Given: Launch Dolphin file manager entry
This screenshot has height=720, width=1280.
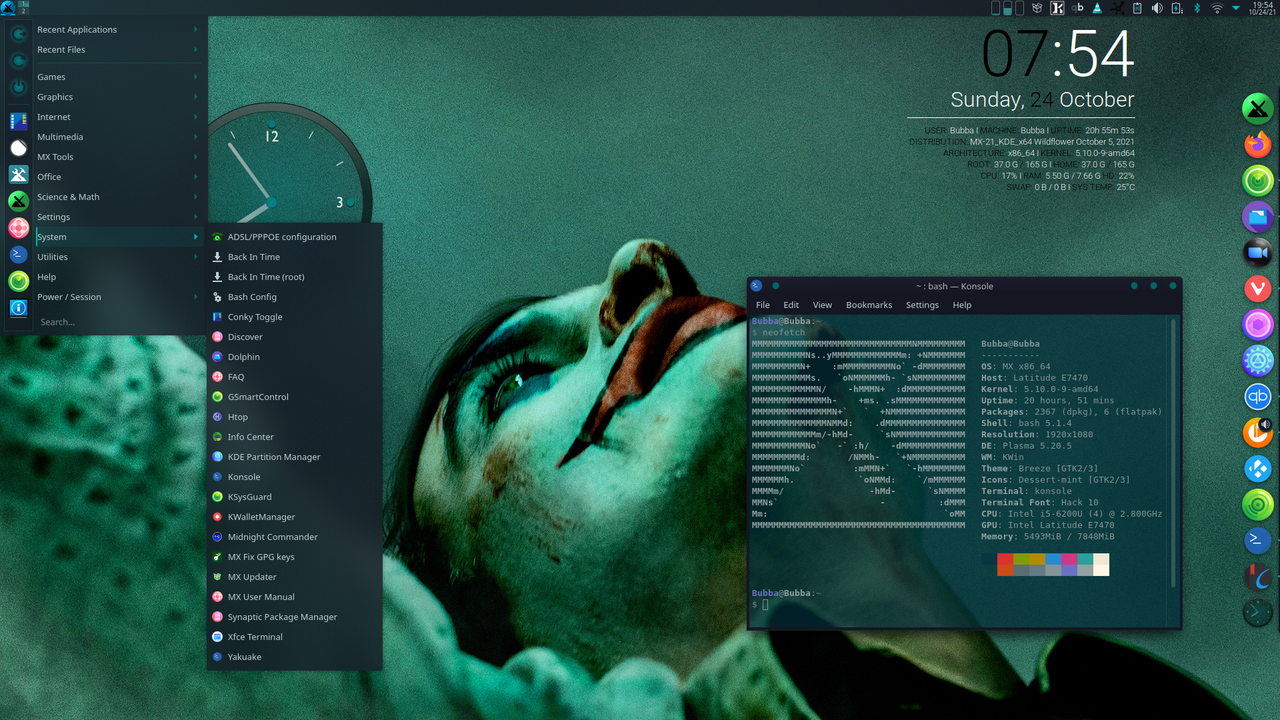Looking at the screenshot, I should [x=294, y=357].
